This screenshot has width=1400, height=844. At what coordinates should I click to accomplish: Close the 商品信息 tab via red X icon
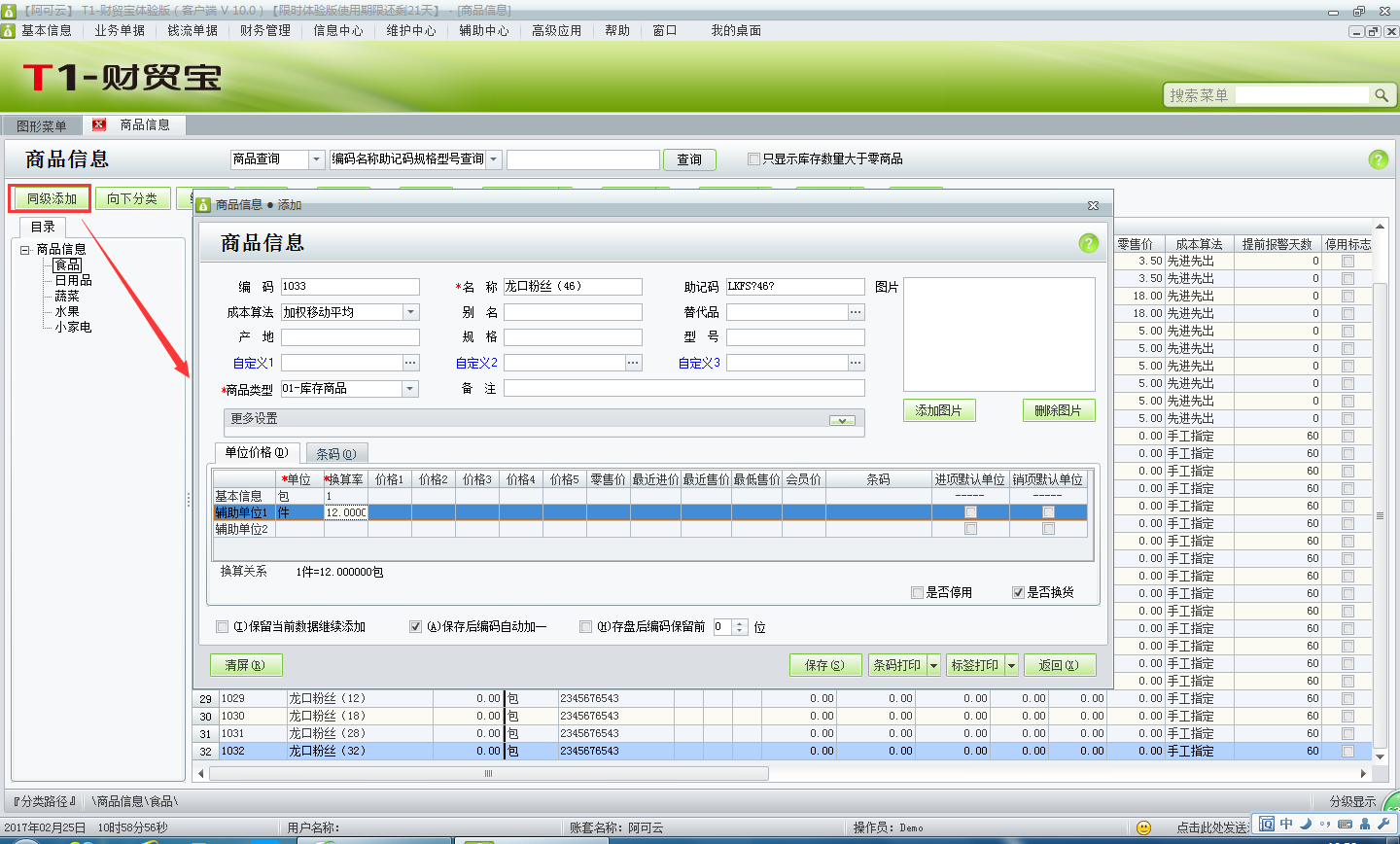point(98,124)
